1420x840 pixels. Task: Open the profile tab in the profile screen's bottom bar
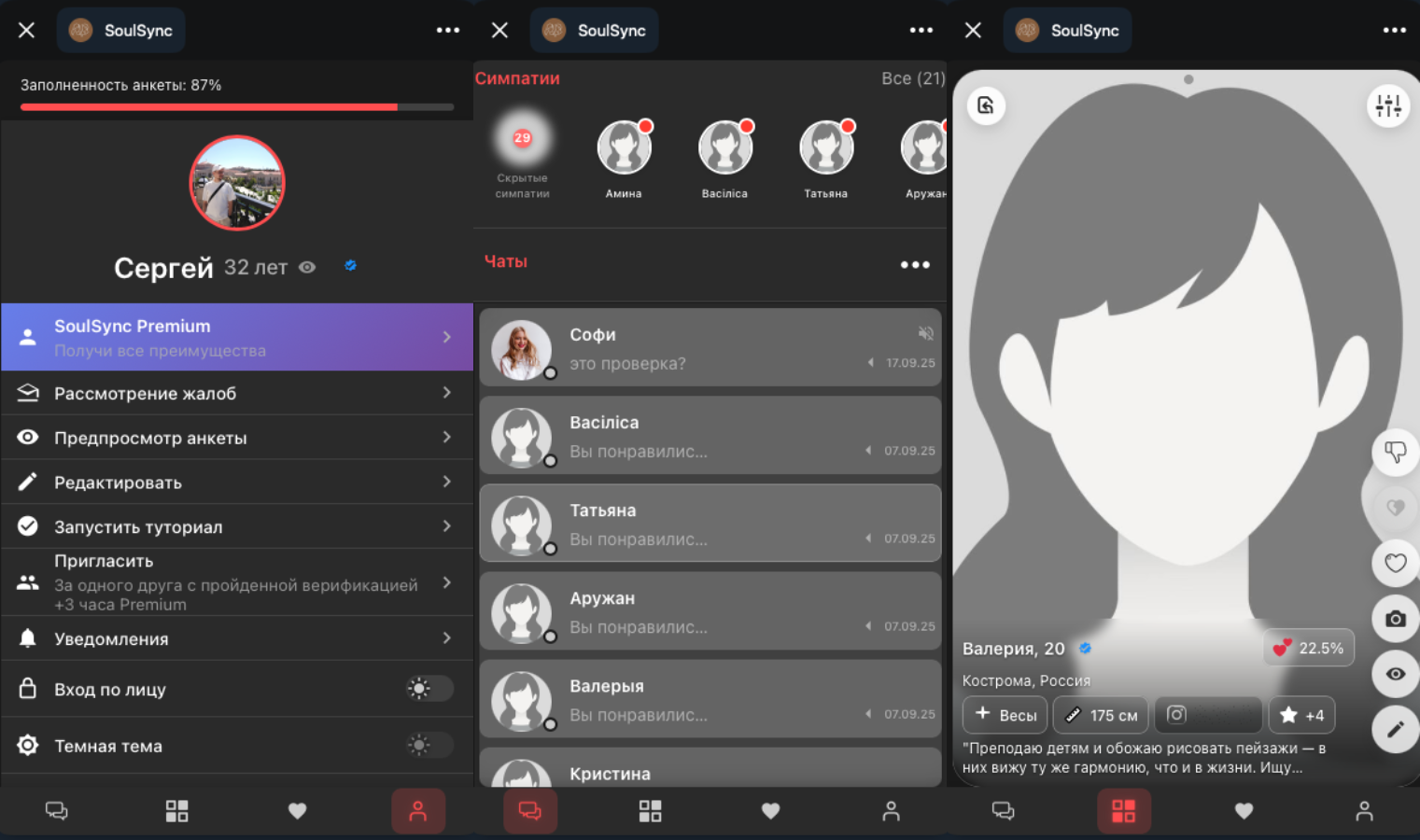[x=418, y=811]
